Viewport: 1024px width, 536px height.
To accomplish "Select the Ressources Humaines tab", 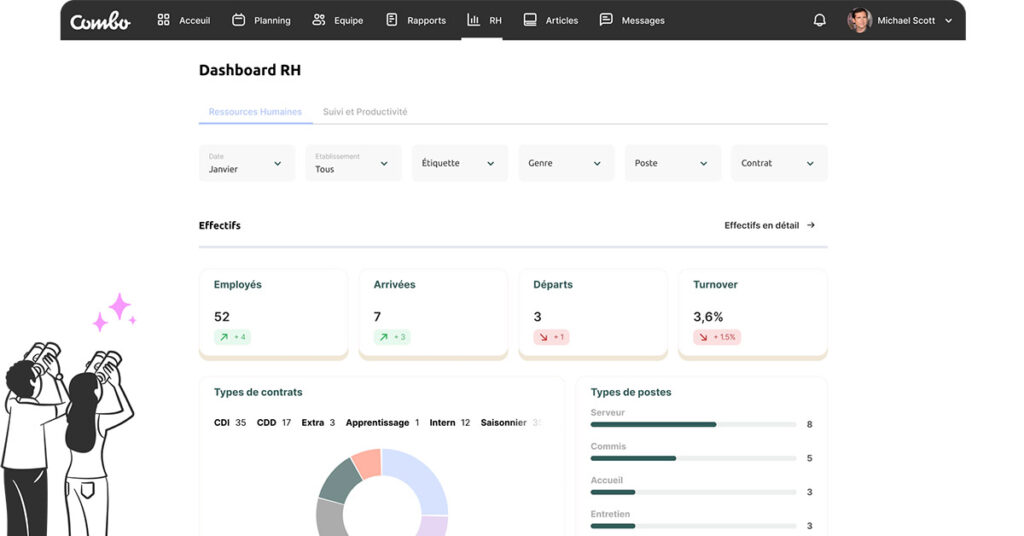I will (x=255, y=112).
